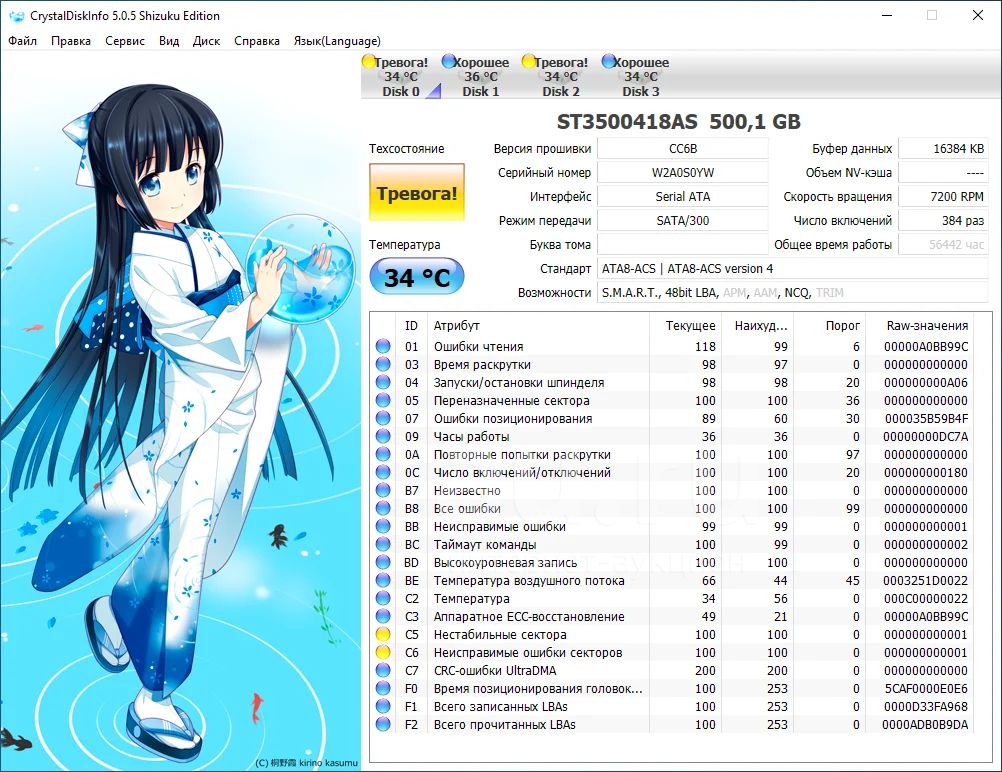This screenshot has width=1002, height=772.
Task: Click the Версия прошивки field CC6B
Action: click(682, 148)
